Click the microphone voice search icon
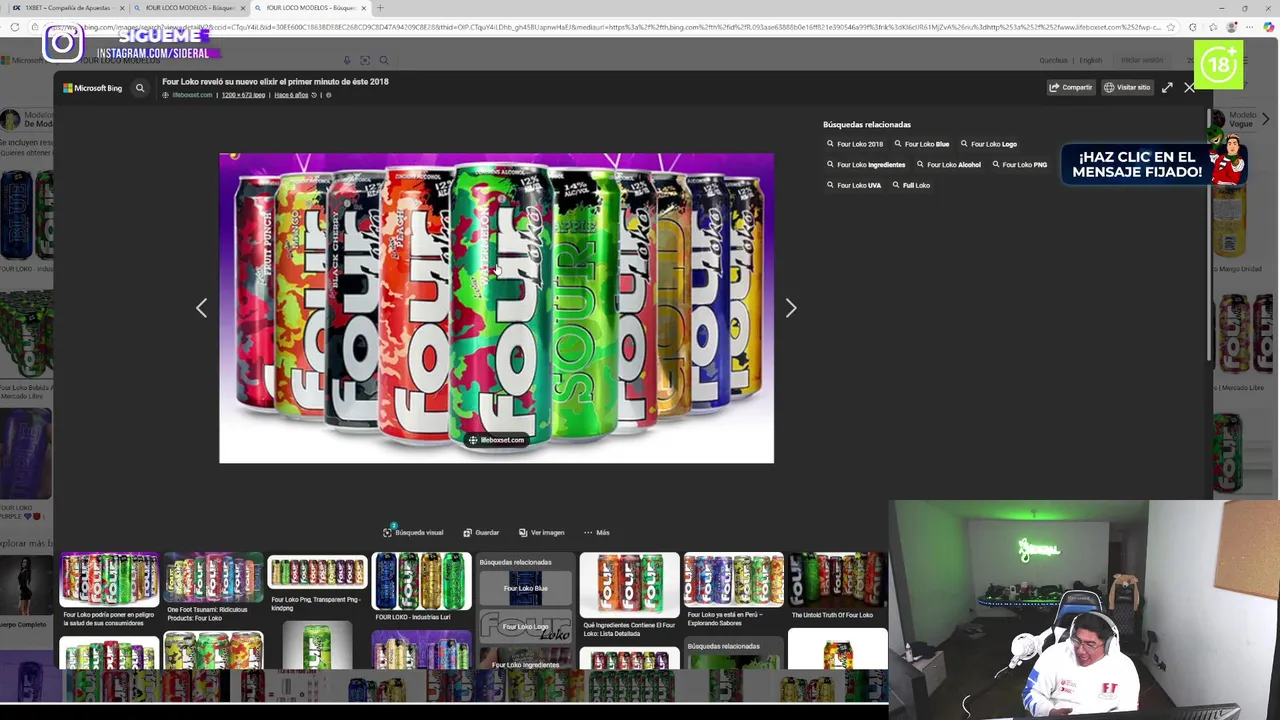 pyautogui.click(x=347, y=61)
